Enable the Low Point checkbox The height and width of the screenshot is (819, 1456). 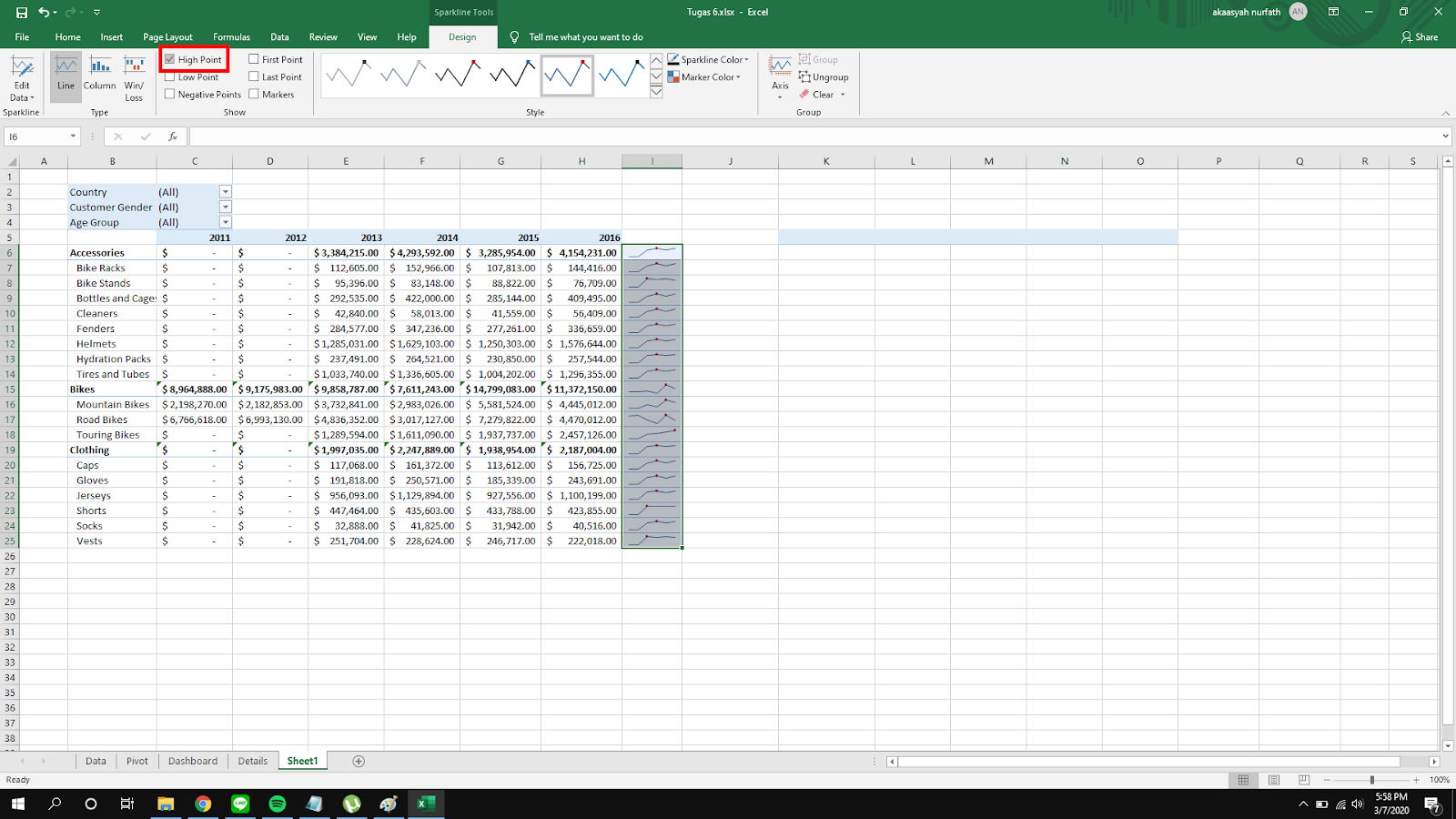coord(170,77)
